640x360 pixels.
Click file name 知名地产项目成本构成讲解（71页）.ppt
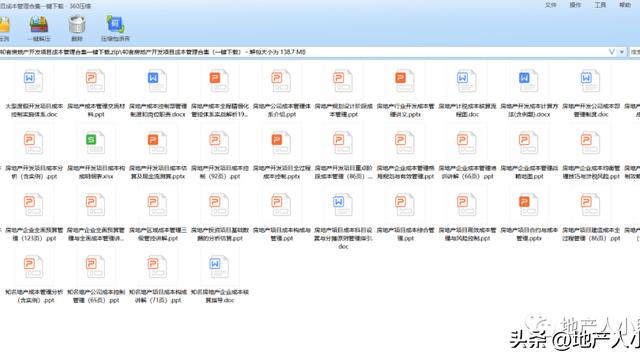point(158,296)
